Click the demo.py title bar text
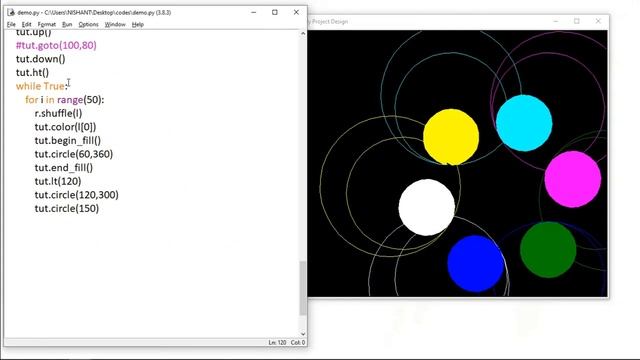Viewport: 640px width, 360px height. (94, 13)
